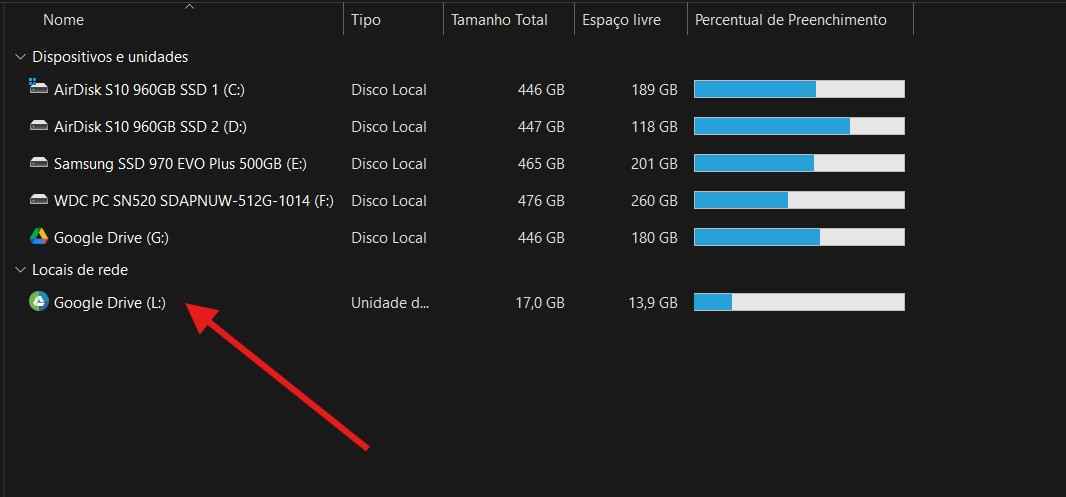Sort by the Nome column header
This screenshot has width=1066, height=497.
pyautogui.click(x=64, y=20)
